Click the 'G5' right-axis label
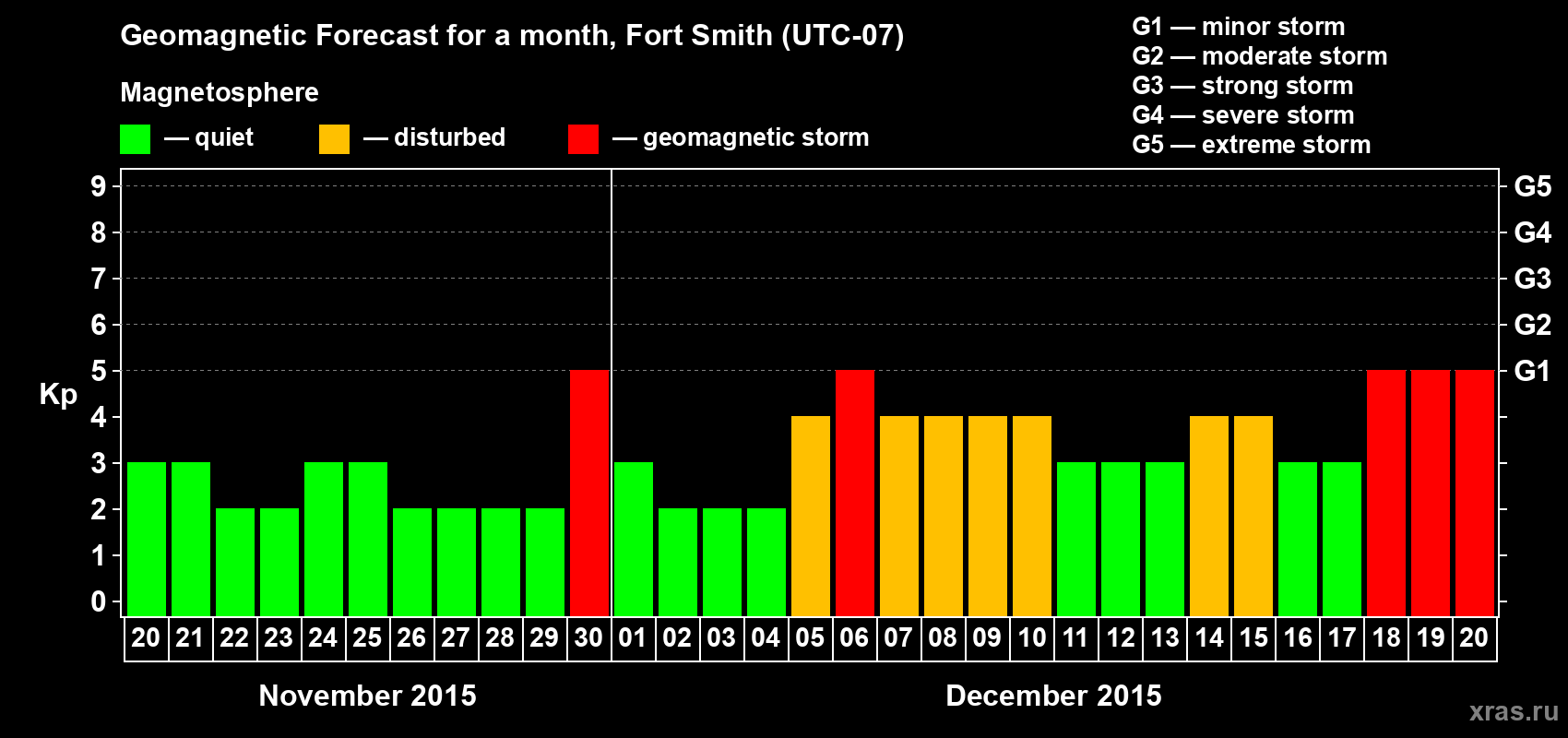 coord(1533,186)
